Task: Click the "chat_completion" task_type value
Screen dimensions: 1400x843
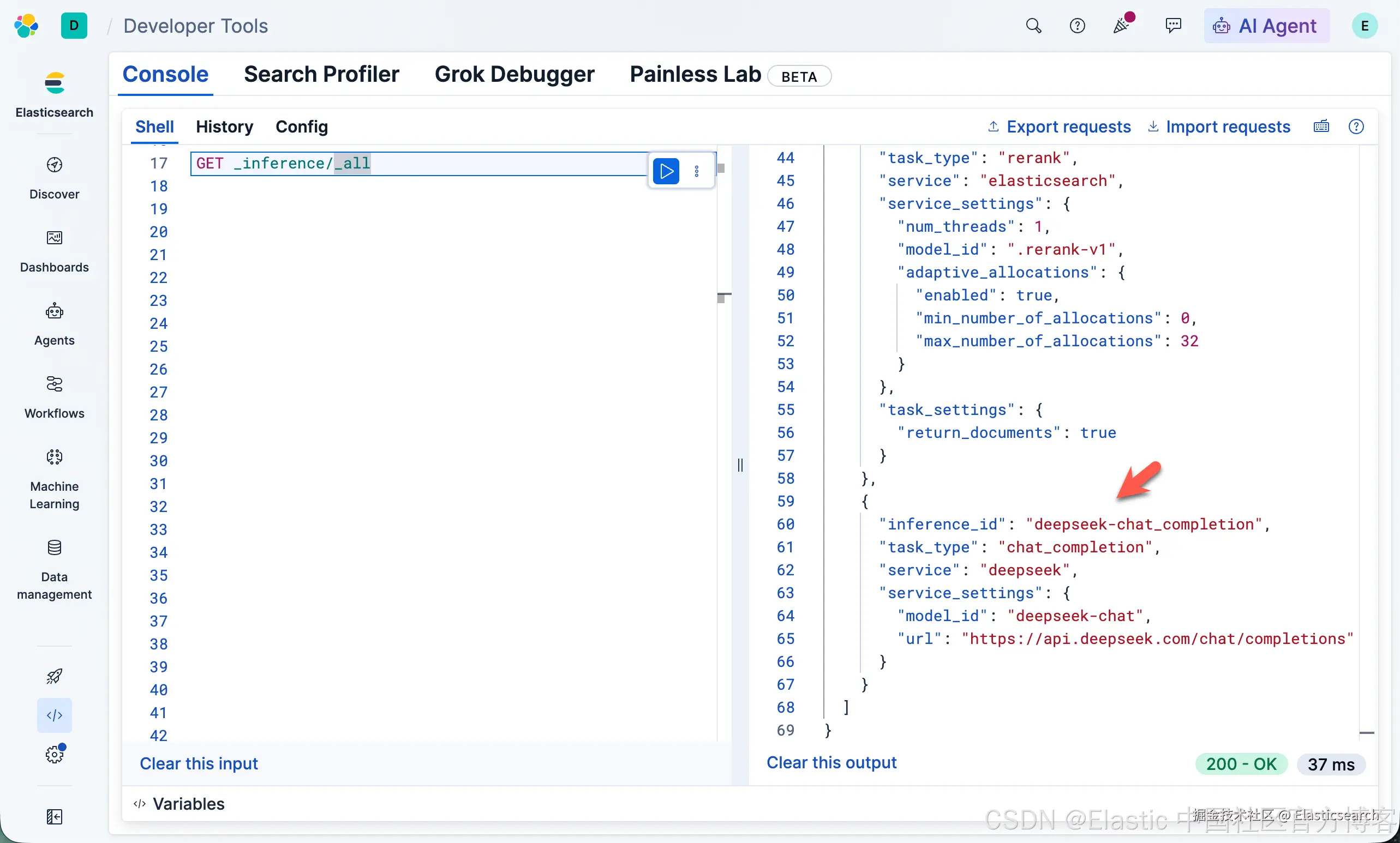Action: pyautogui.click(x=1075, y=547)
